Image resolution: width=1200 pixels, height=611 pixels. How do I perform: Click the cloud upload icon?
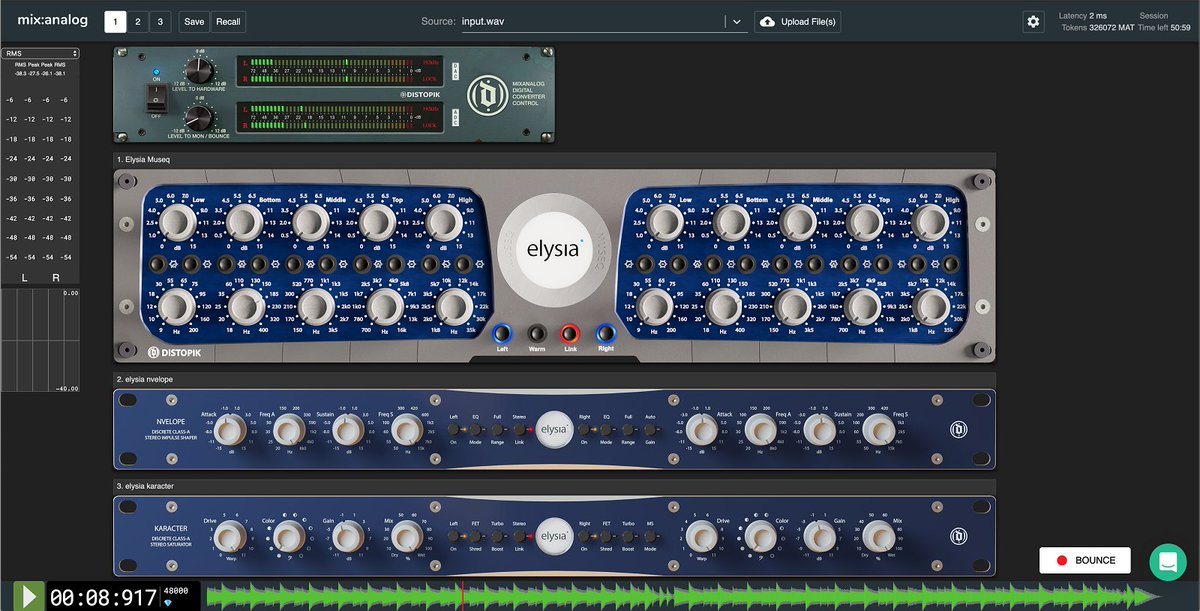pyautogui.click(x=767, y=21)
